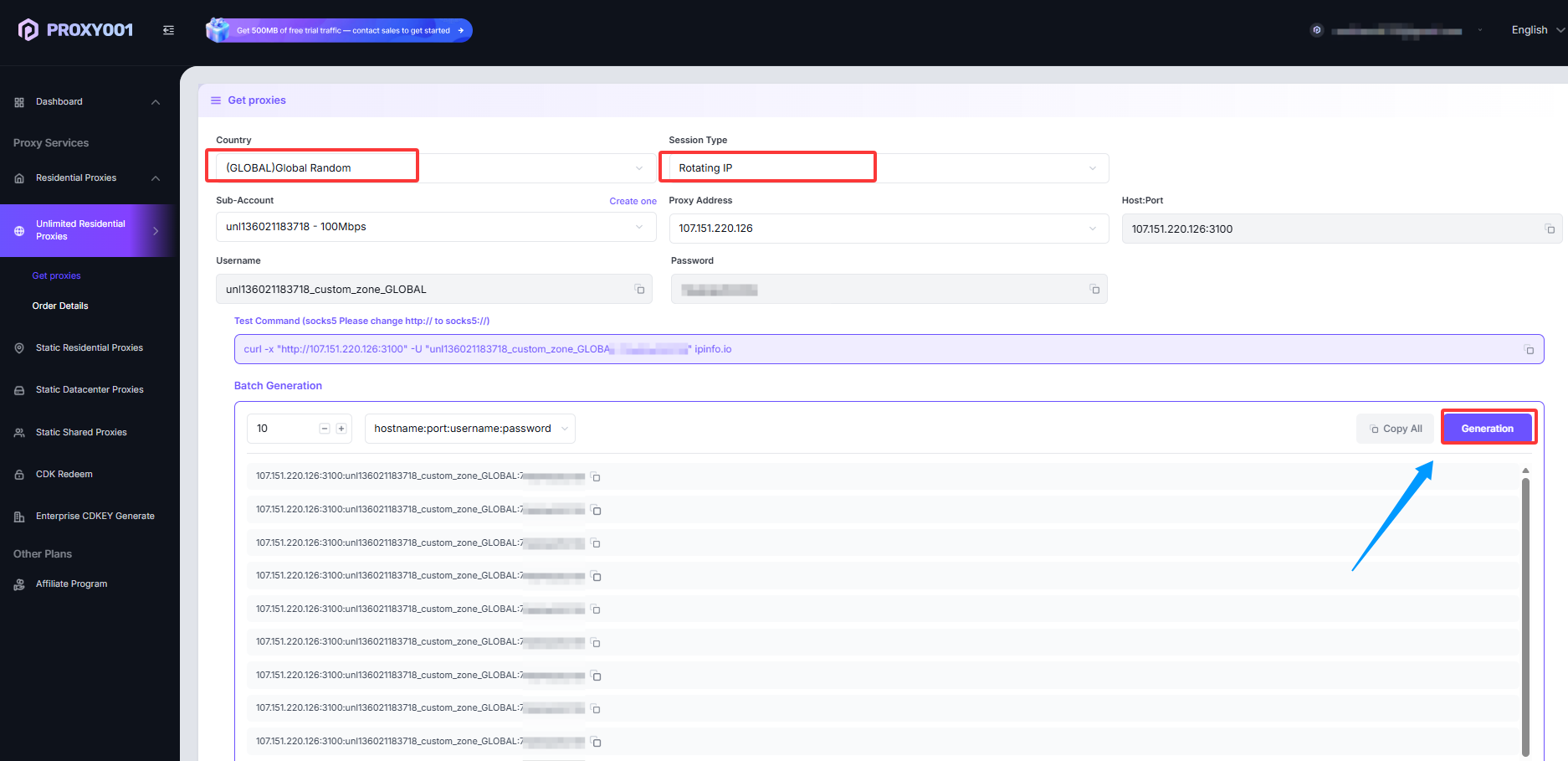Copy the fourth generated proxy row
The height and width of the screenshot is (761, 1568).
(x=596, y=576)
